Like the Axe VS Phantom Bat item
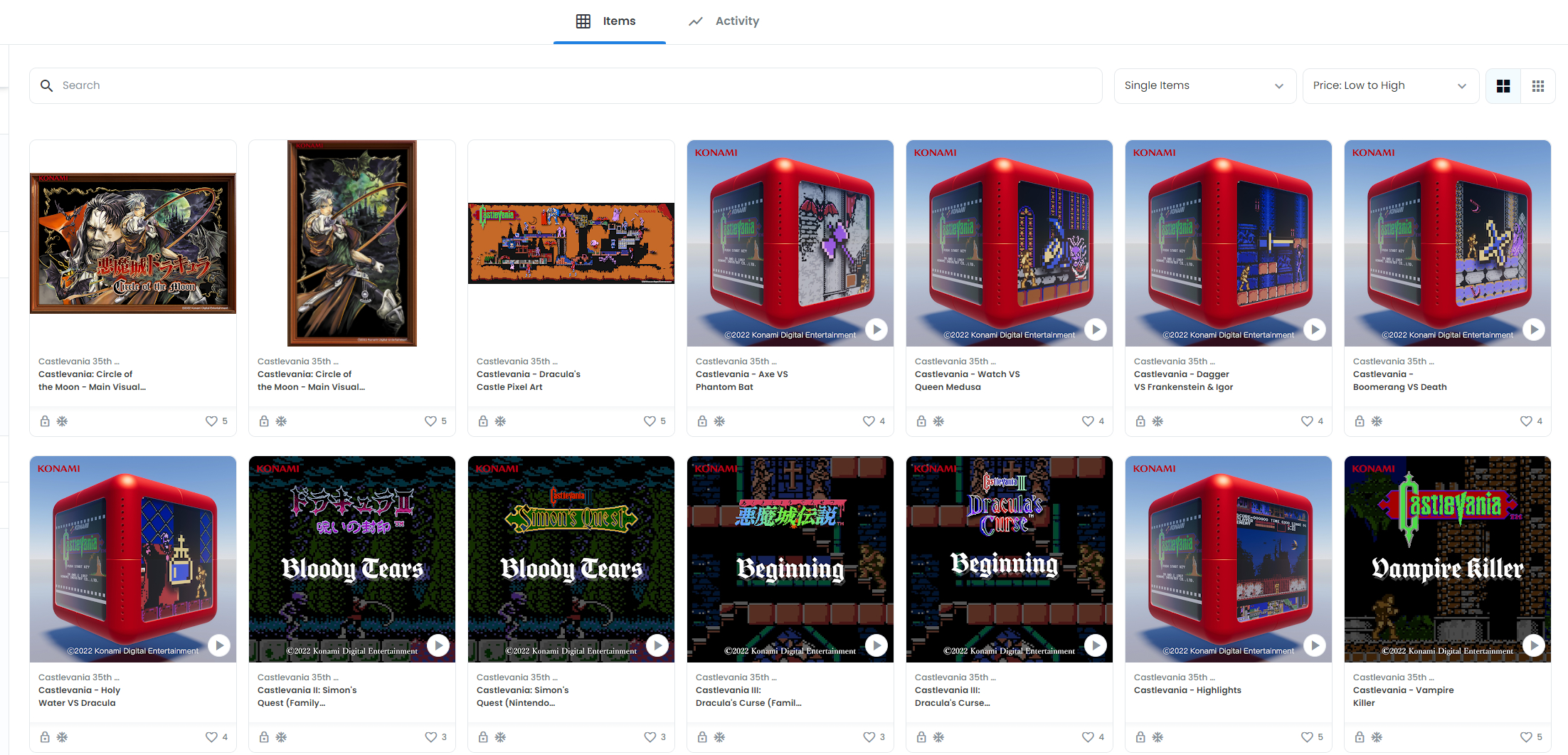This screenshot has width=1568, height=755. click(869, 421)
